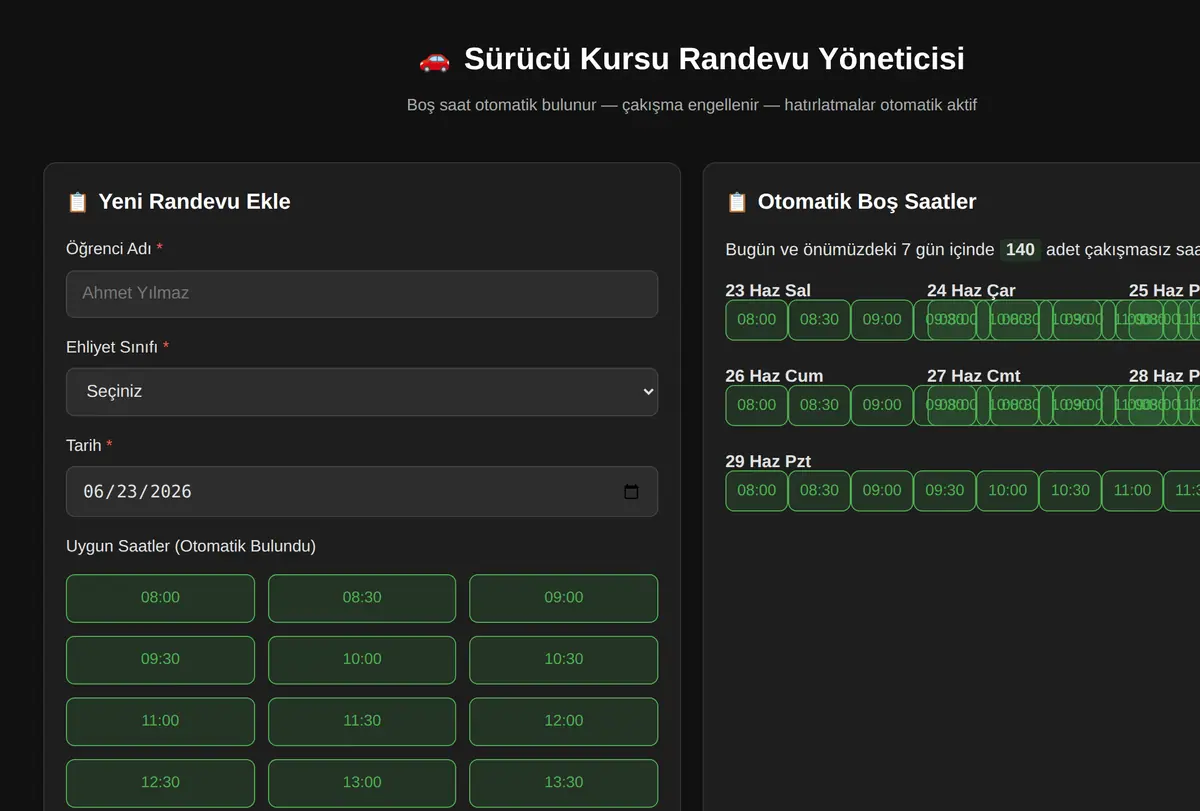1200x811 pixels.
Task: Select the 10:30 slot under Uygun Saatler
Action: coord(564,660)
